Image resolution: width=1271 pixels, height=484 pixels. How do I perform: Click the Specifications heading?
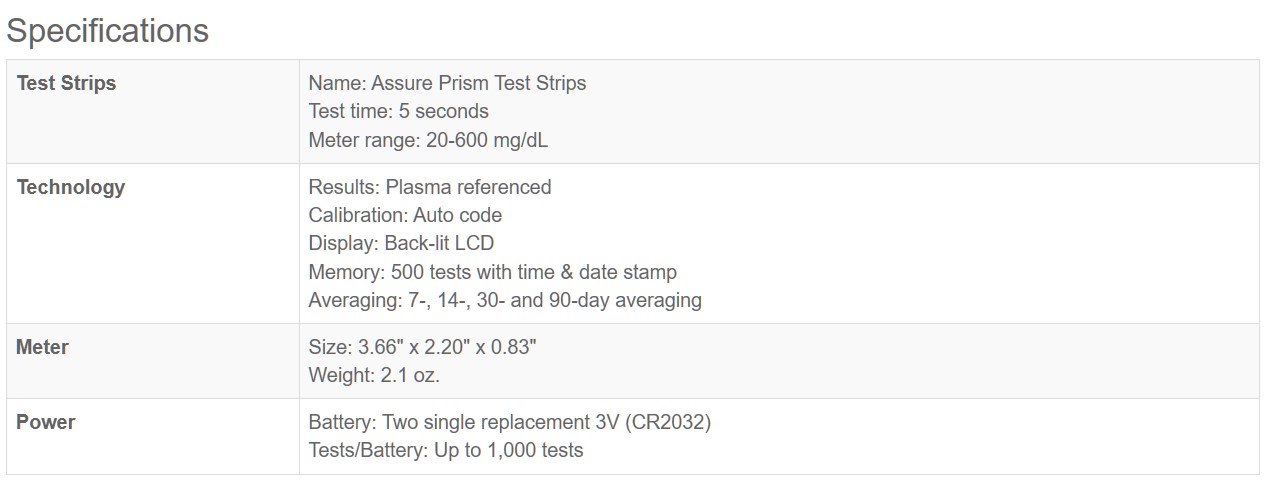[108, 31]
